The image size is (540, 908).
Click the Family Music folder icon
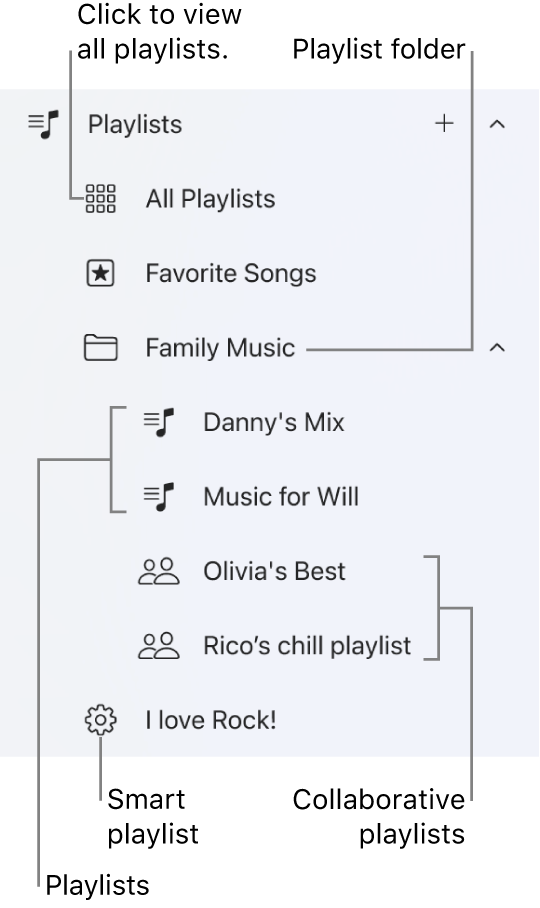click(101, 347)
